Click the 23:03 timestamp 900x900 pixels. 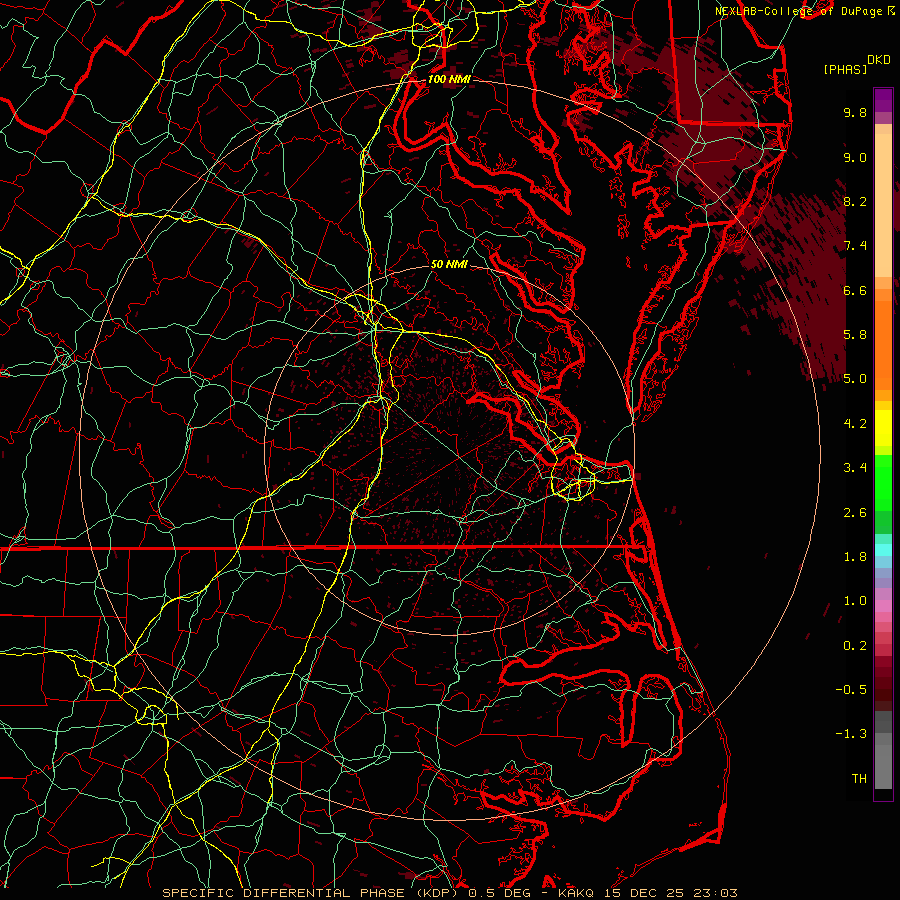point(717,893)
